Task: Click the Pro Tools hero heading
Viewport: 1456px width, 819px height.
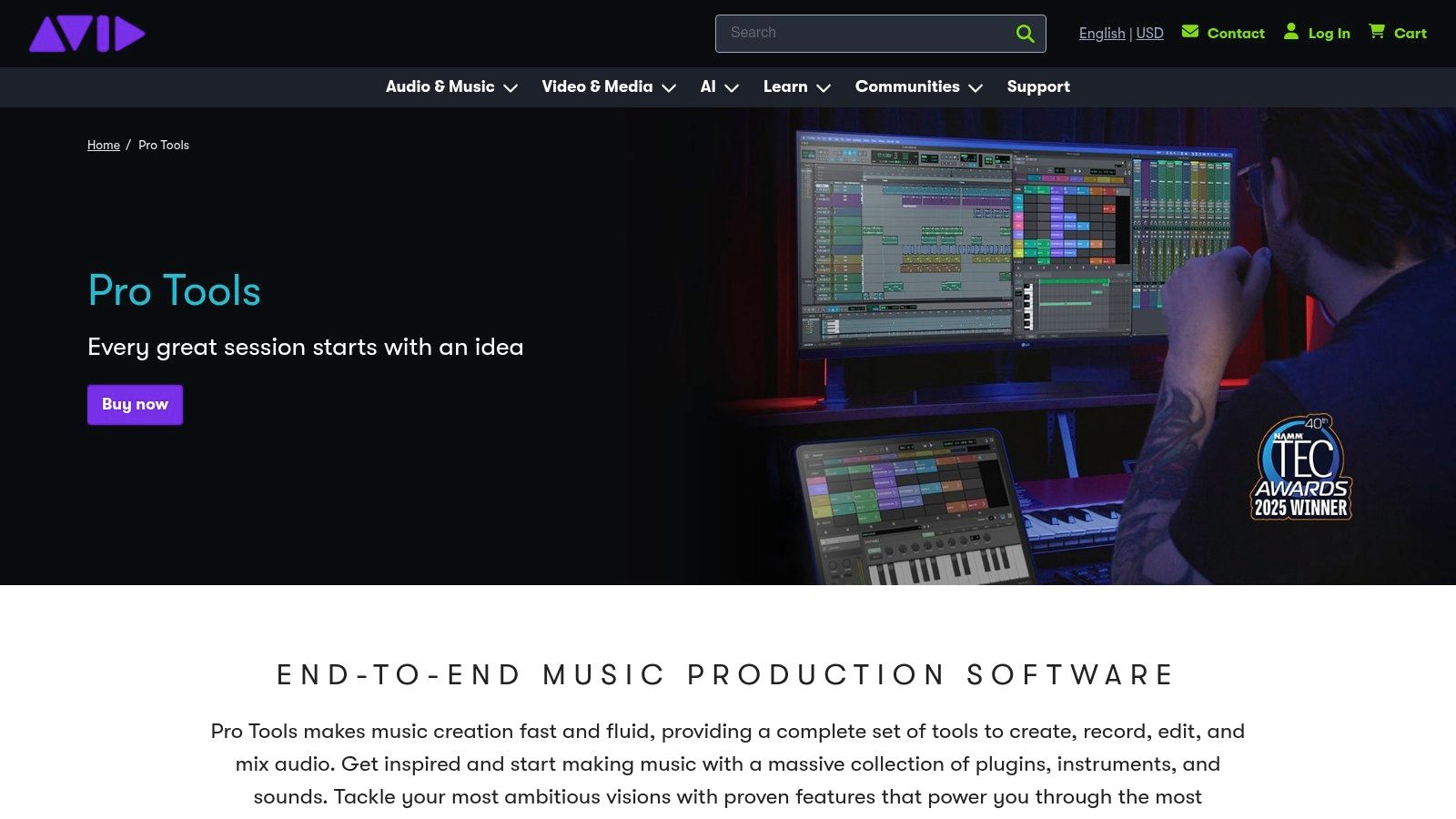Action: [x=175, y=291]
